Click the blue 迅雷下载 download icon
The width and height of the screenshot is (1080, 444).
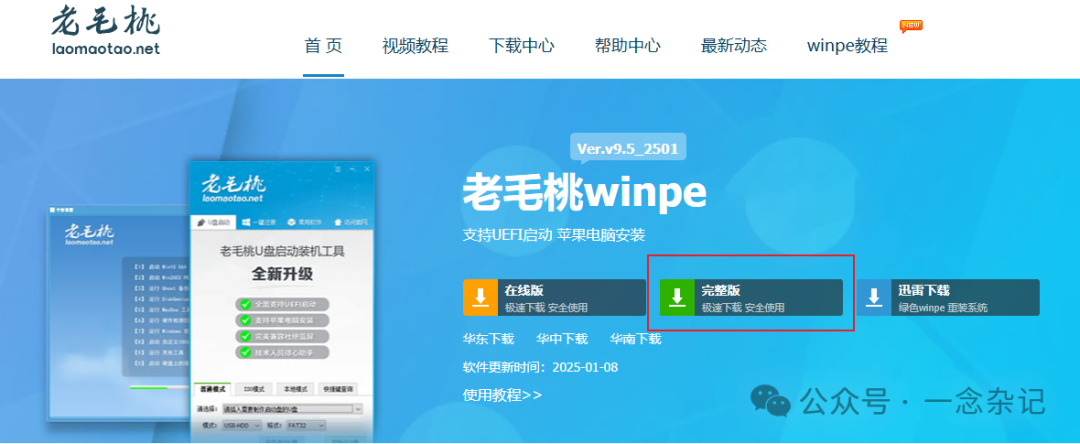pyautogui.click(x=874, y=297)
